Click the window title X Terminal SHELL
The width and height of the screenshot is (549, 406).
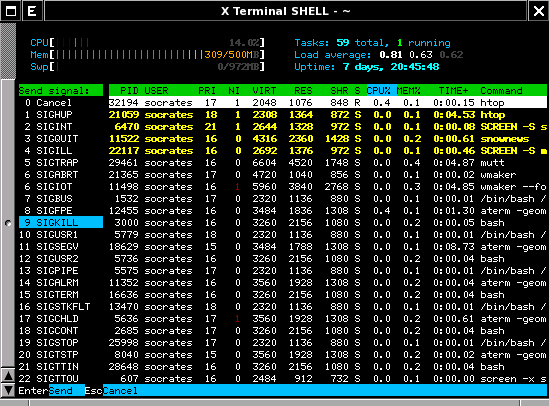point(285,11)
